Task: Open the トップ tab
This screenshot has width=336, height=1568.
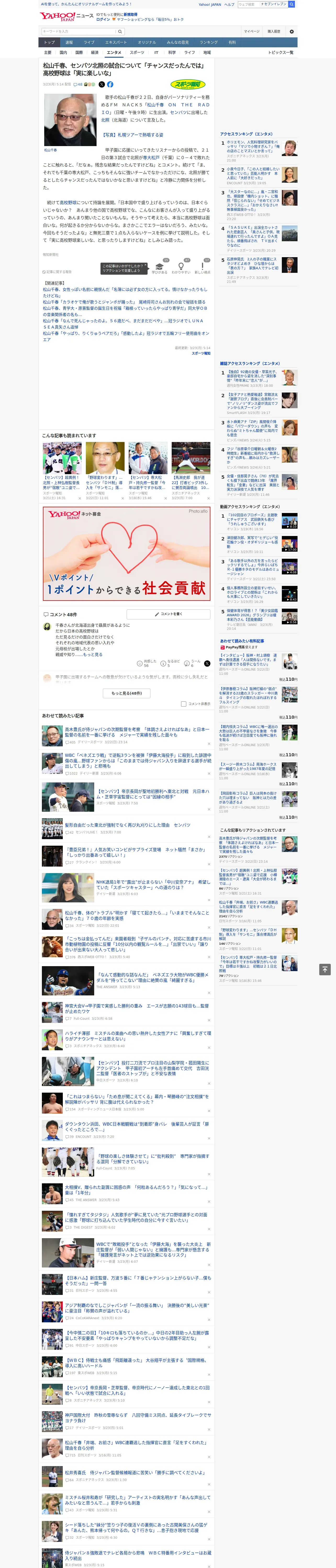Action: 49,42
